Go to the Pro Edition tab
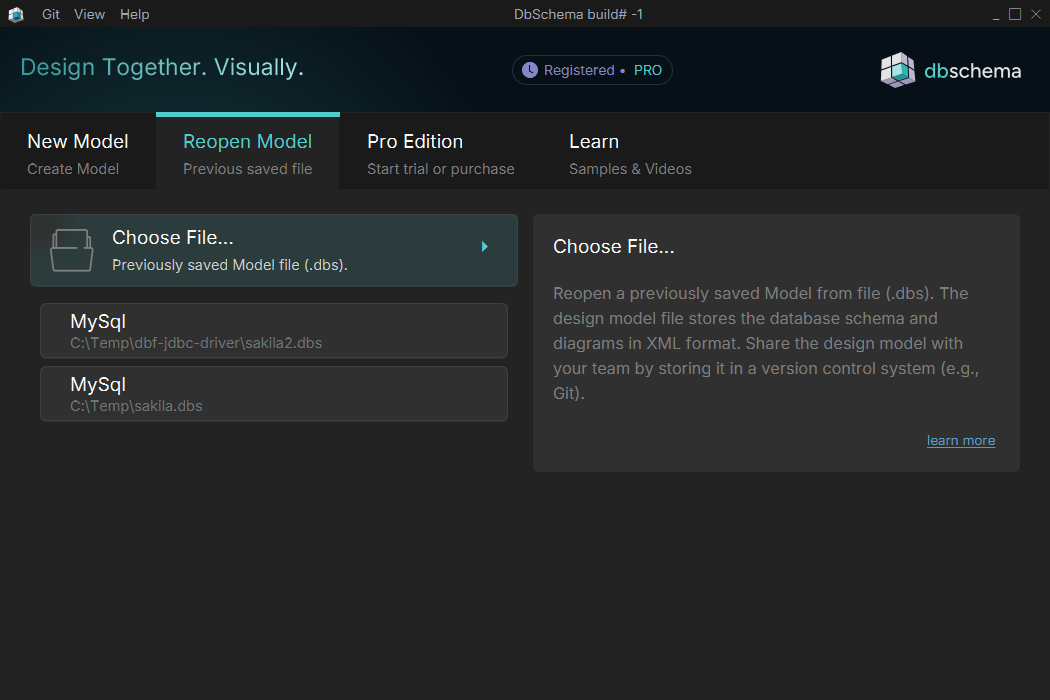The image size is (1050, 700). pos(440,151)
